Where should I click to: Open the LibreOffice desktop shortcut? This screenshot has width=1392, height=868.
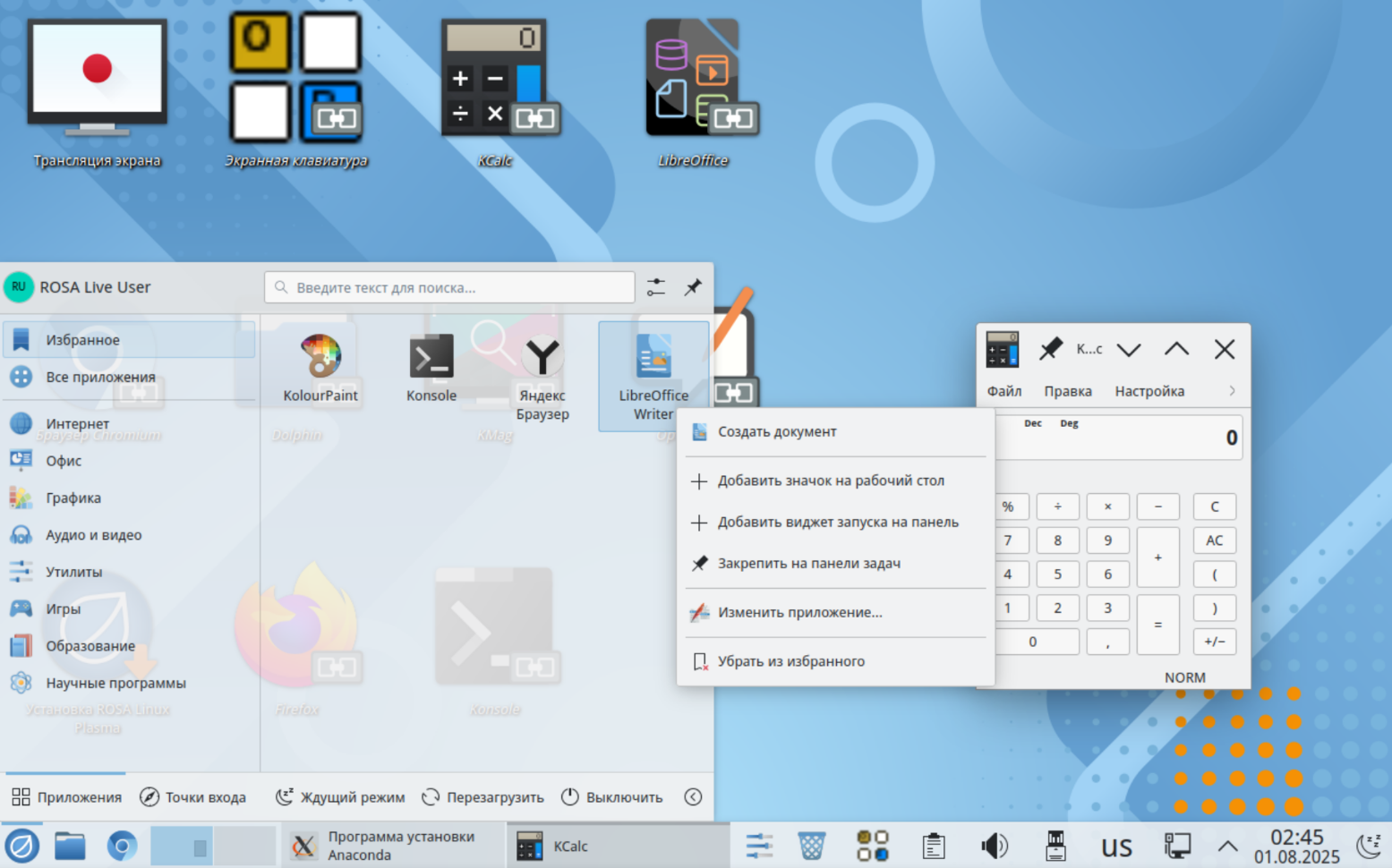[x=693, y=89]
